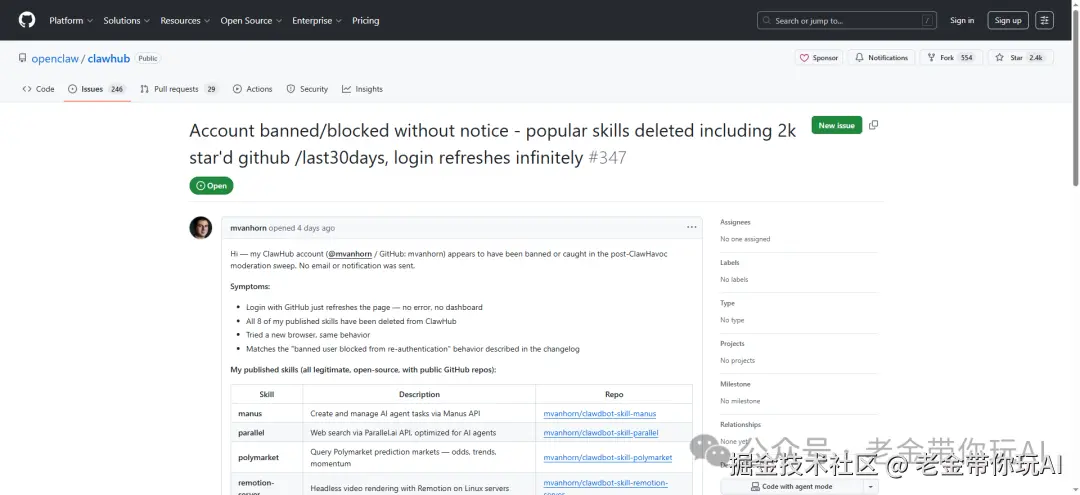Expand the Platform menu
The width and height of the screenshot is (1080, 495).
71,21
